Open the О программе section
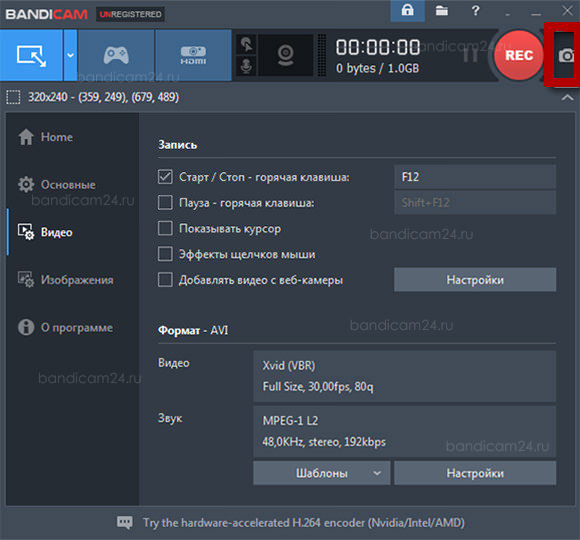Viewport: 580px width, 540px height. tap(65, 327)
